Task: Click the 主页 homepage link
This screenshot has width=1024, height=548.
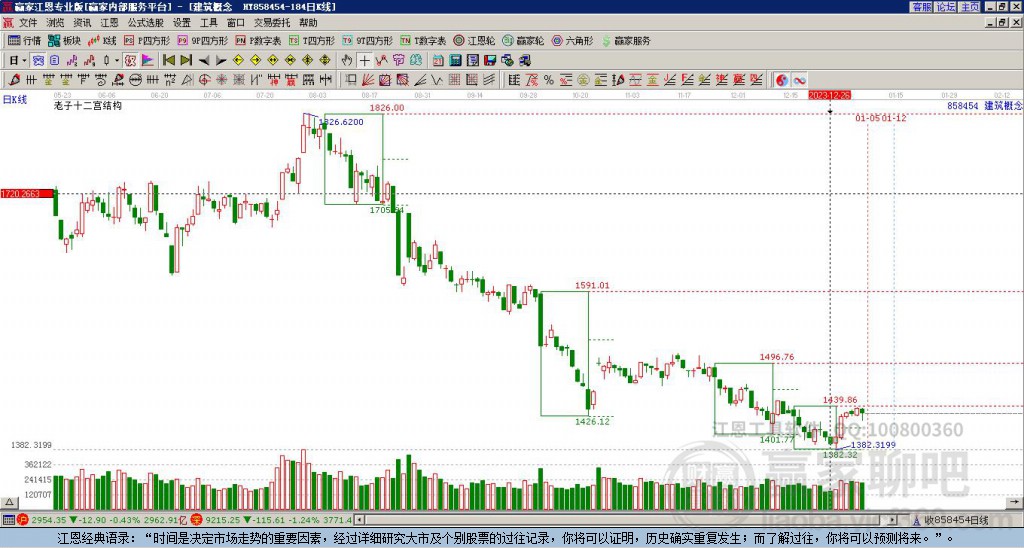Action: [x=969, y=7]
